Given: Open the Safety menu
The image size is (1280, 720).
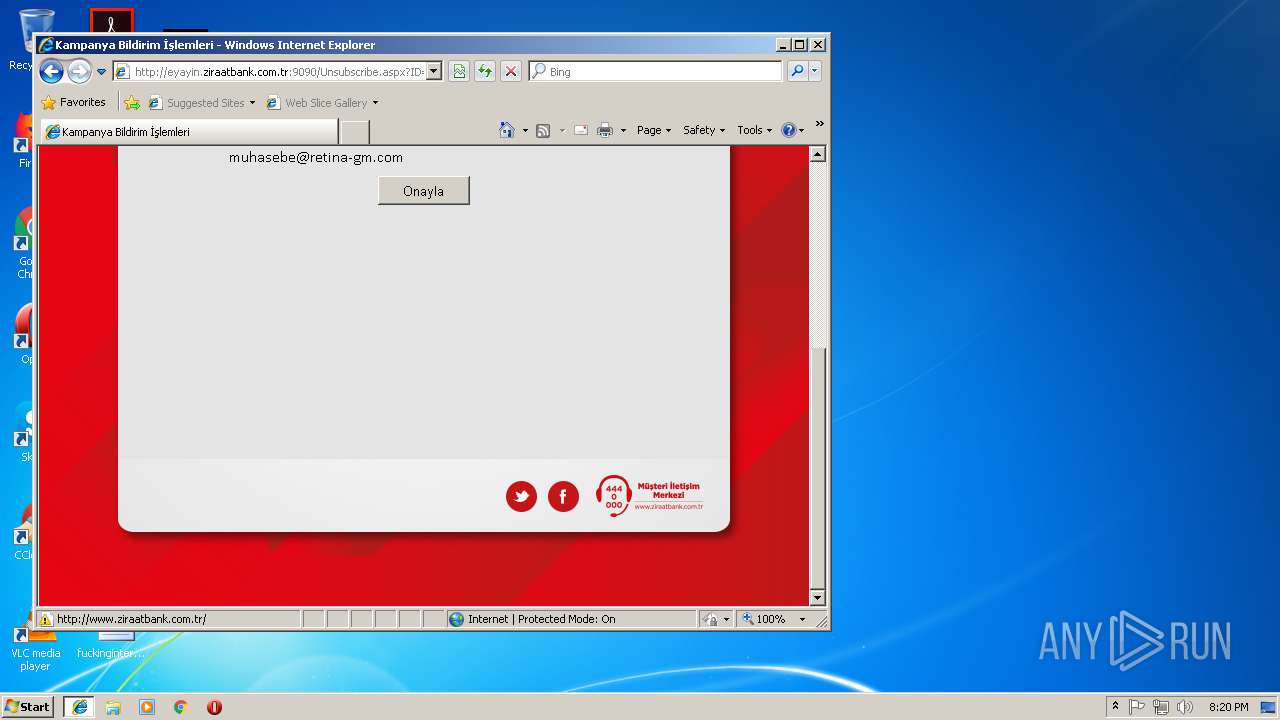Looking at the screenshot, I should pos(704,130).
